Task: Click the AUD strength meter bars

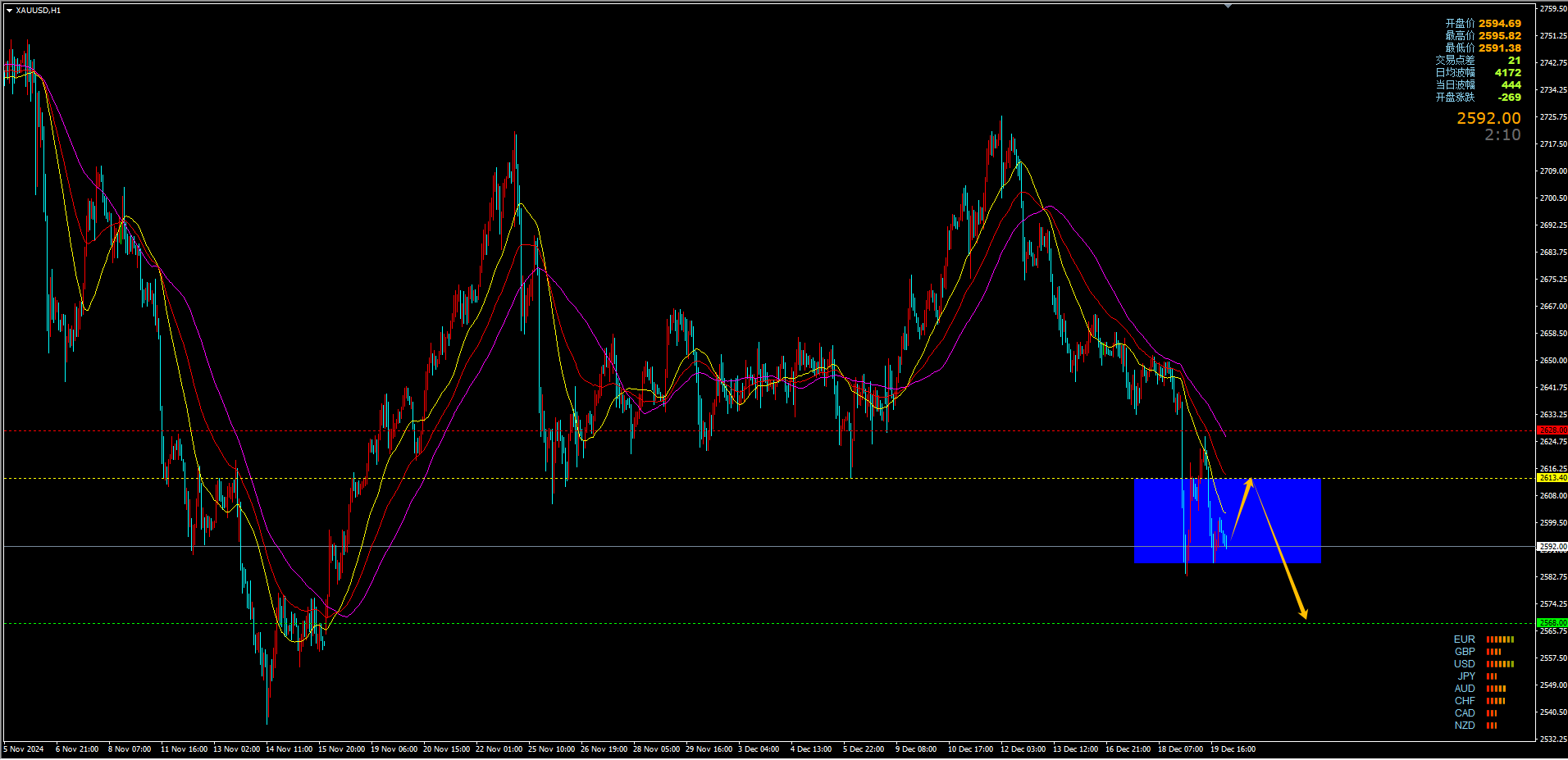Action: coord(1496,689)
